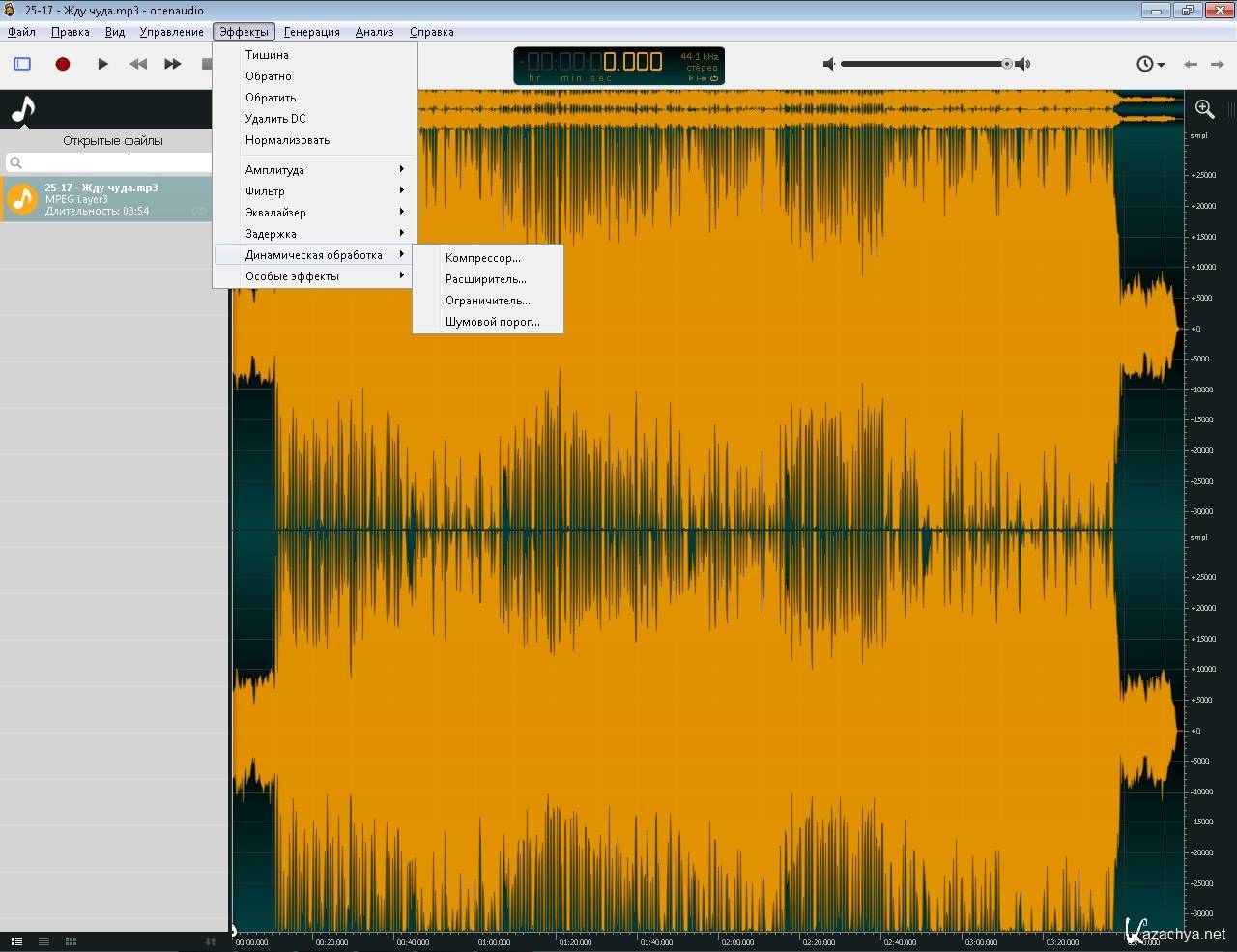Click the Rewind button

(x=138, y=64)
